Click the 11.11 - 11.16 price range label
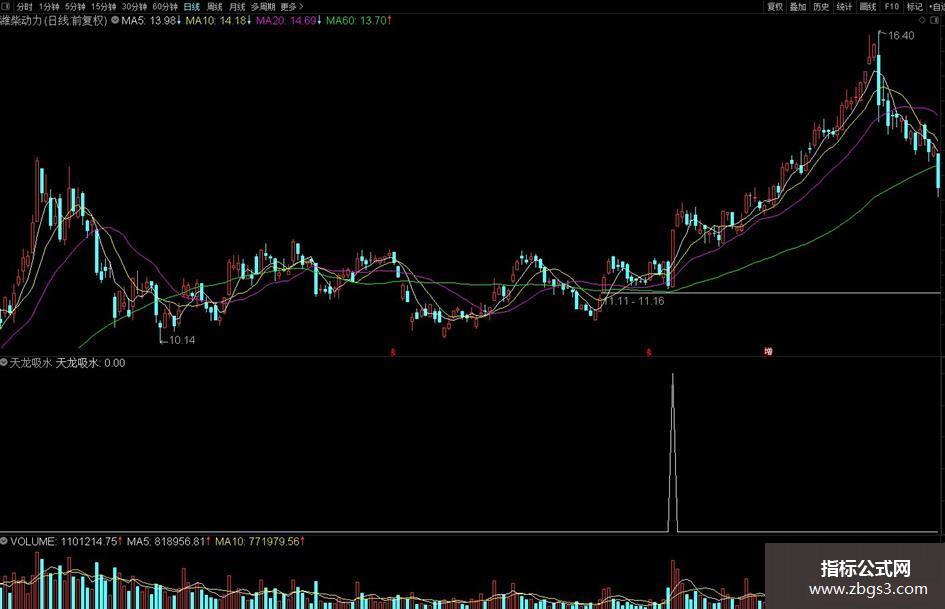 (633, 301)
